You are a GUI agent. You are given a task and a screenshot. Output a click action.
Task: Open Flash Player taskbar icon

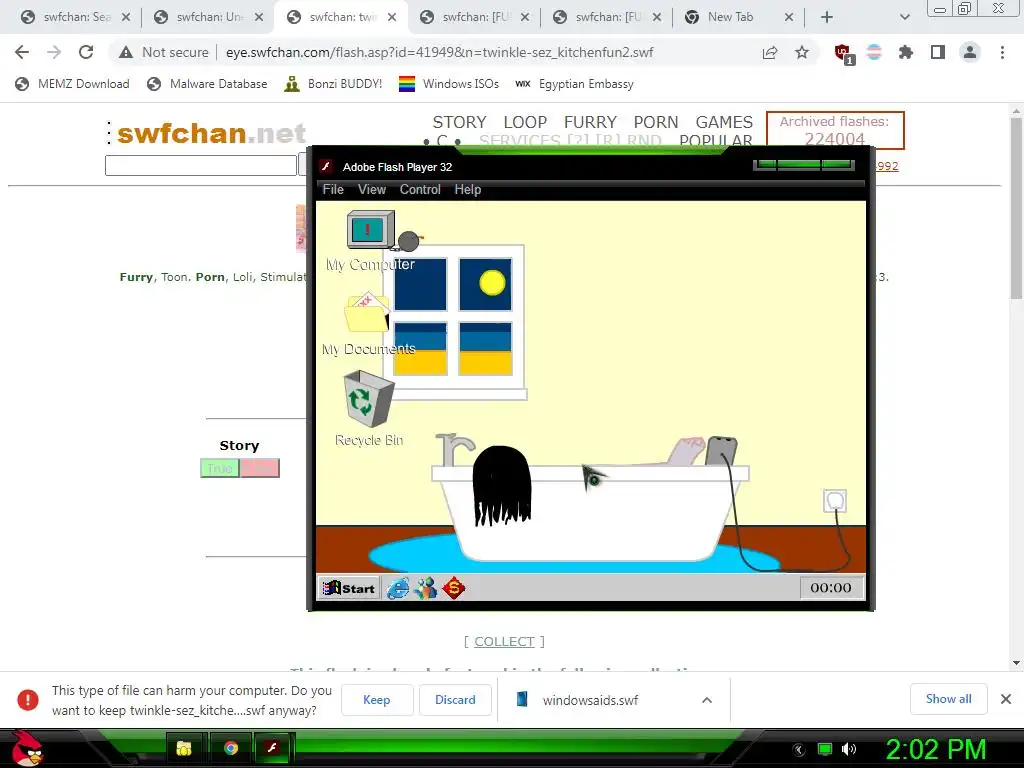[272, 748]
